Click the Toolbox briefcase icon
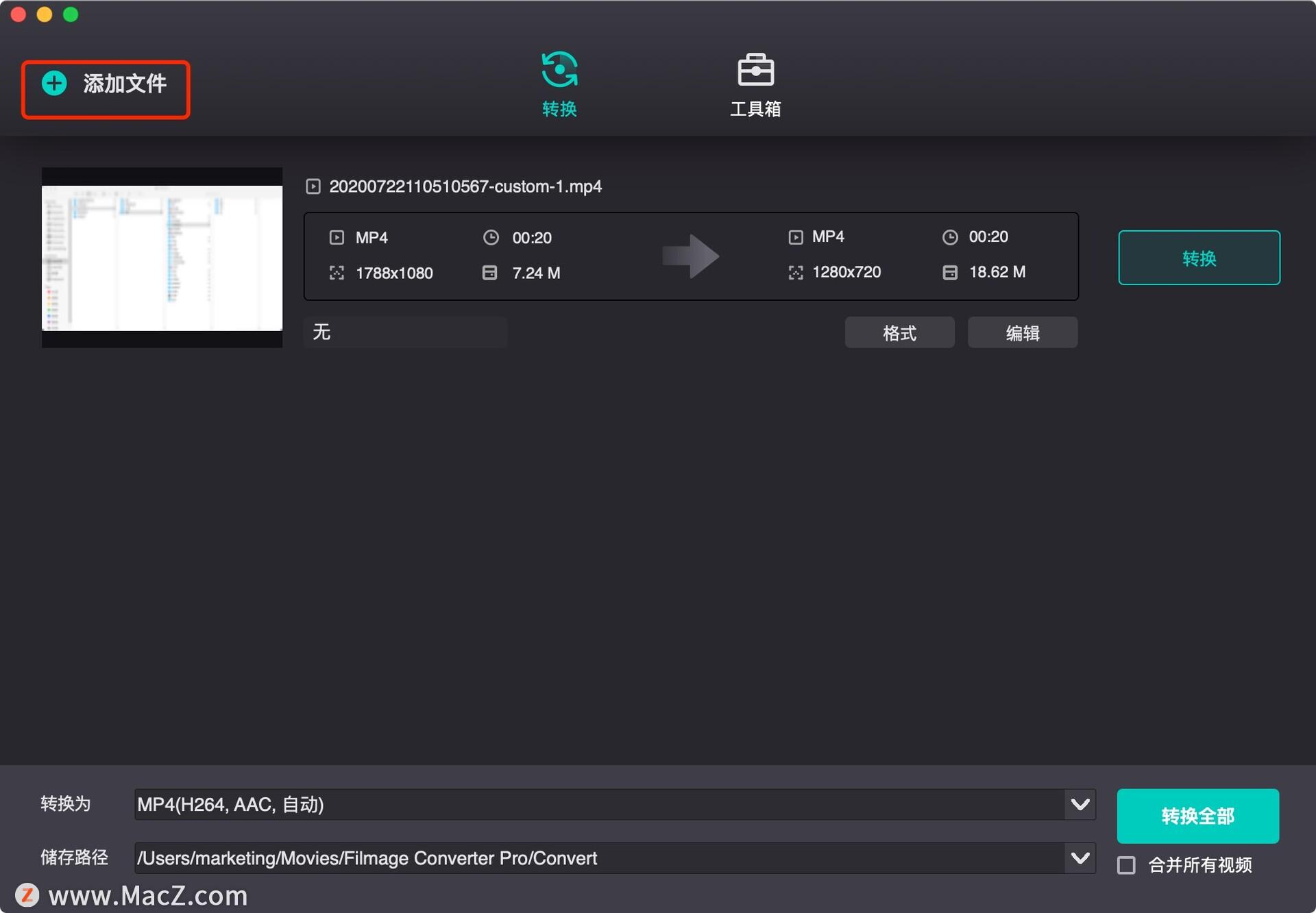The image size is (1316, 913). pos(755,70)
